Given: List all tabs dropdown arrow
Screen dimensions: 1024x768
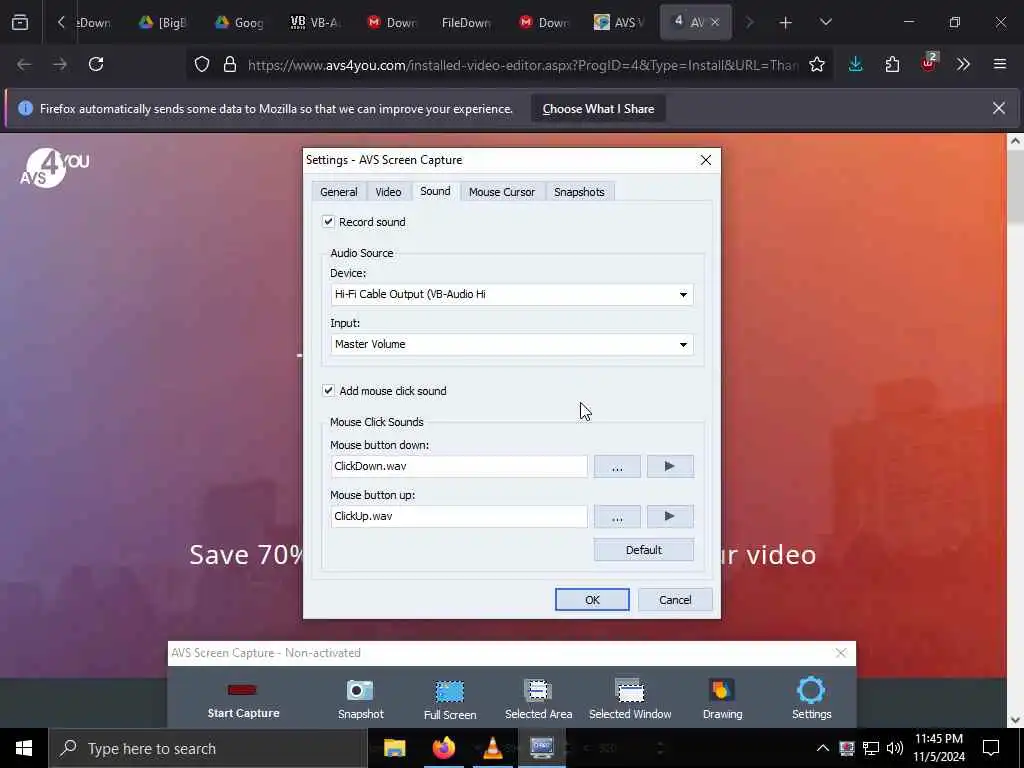Looking at the screenshot, I should pos(825,22).
